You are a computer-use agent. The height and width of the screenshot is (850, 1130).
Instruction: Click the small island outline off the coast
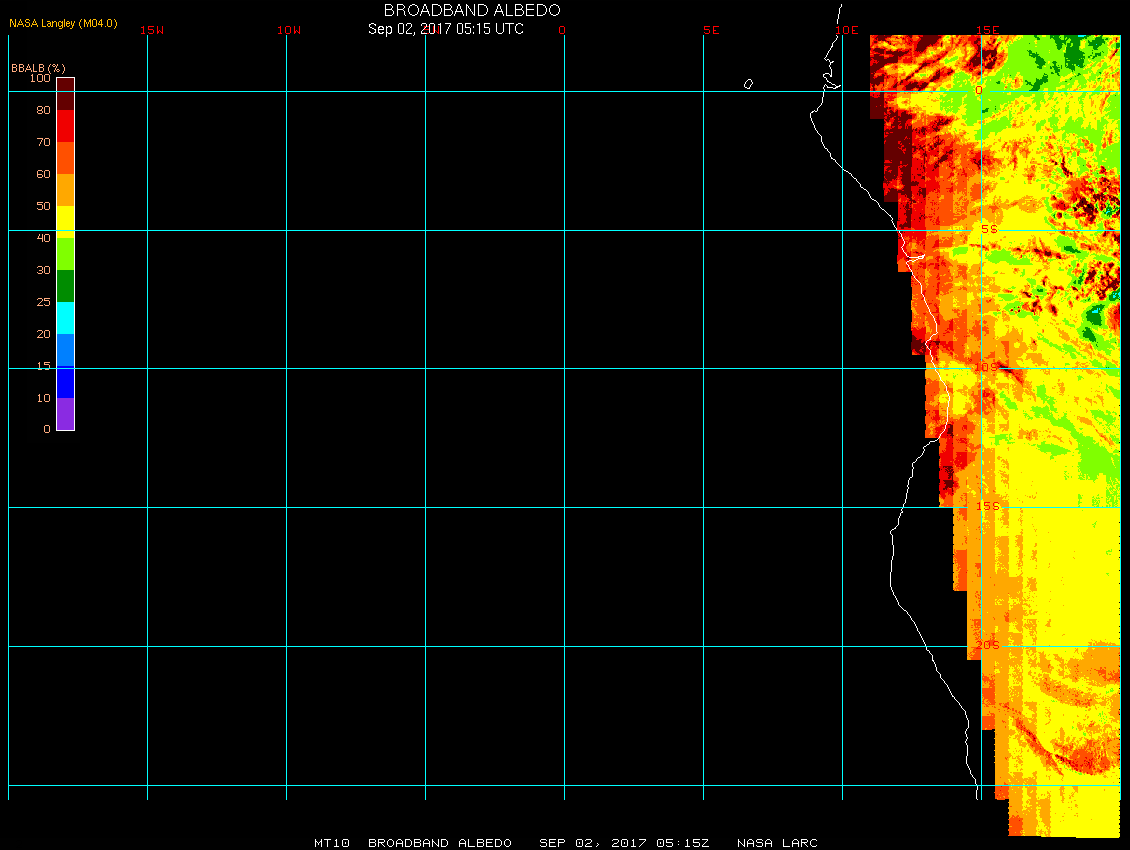tap(748, 84)
